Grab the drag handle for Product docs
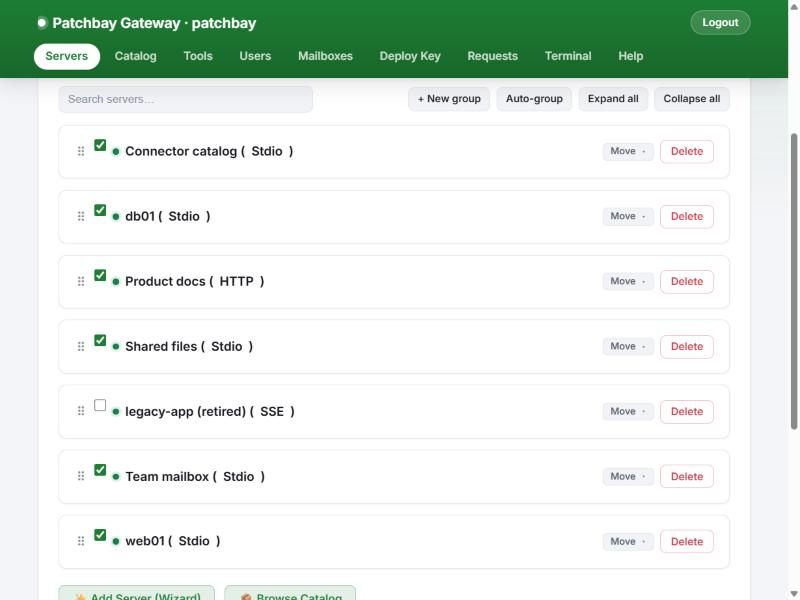 point(81,282)
